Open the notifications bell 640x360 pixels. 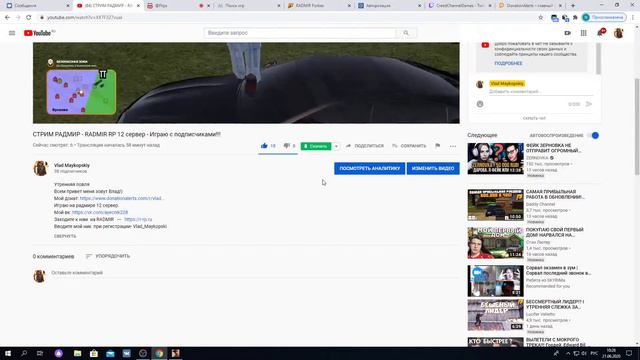pos(600,33)
